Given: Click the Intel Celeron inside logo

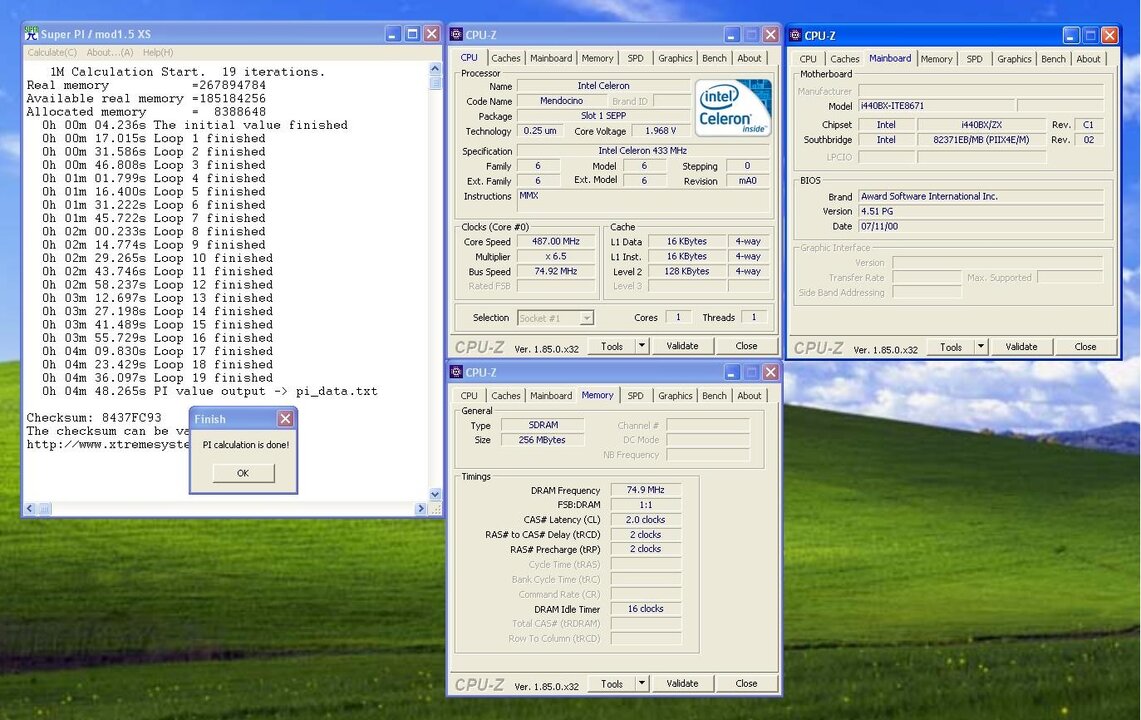Looking at the screenshot, I should coord(733,108).
